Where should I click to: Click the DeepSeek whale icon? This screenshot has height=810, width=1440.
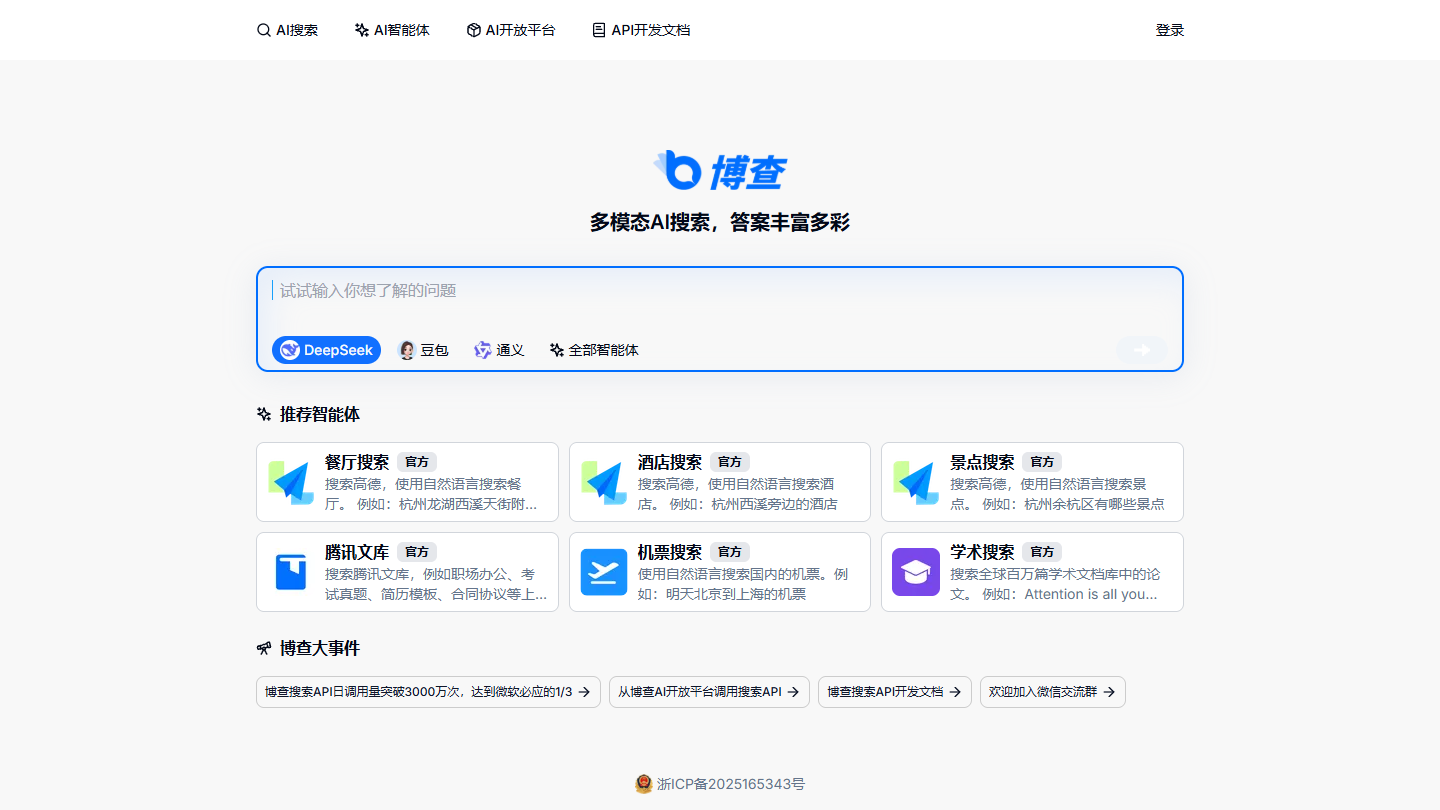(x=290, y=350)
